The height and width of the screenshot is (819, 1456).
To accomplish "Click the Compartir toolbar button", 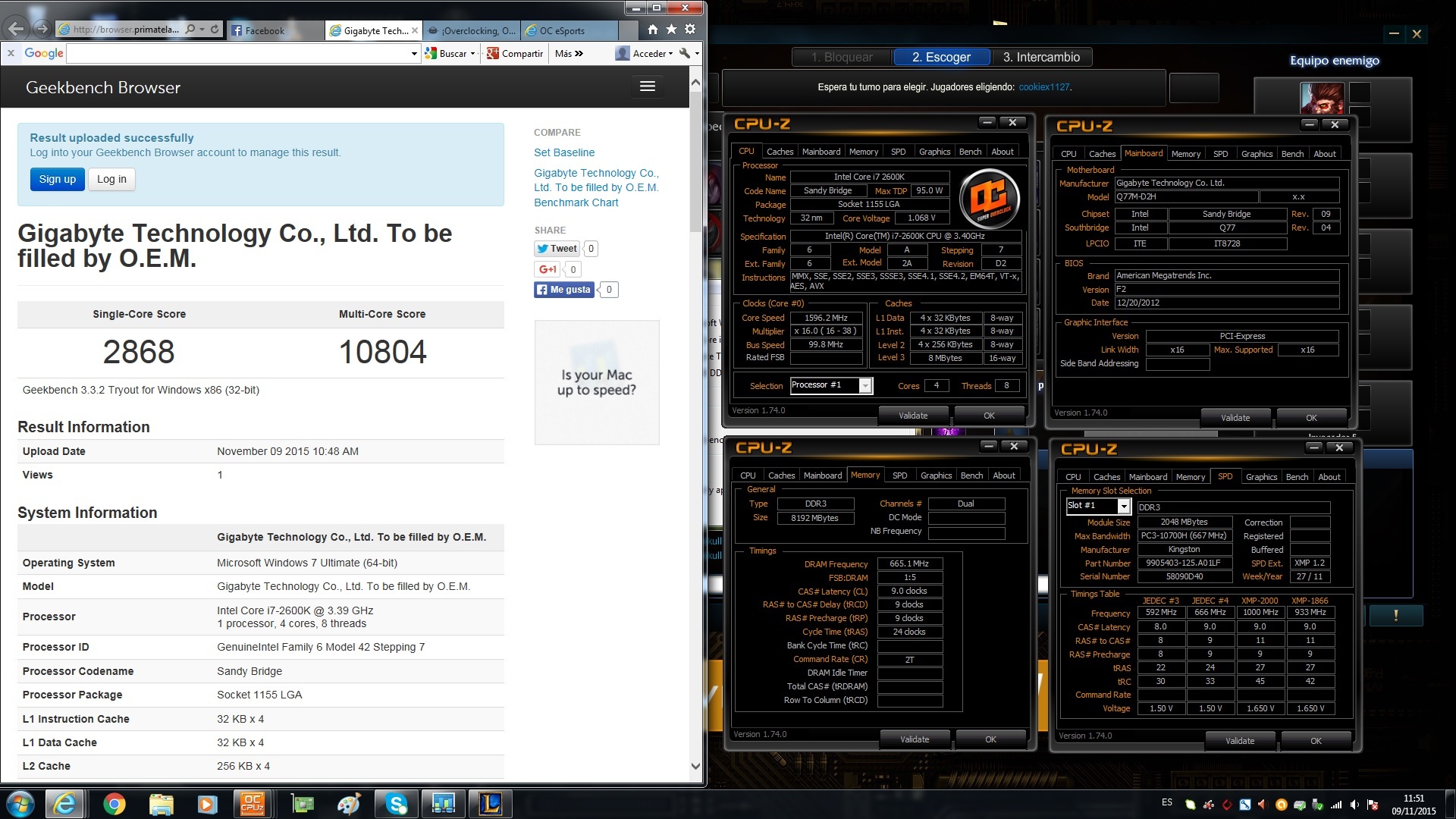I will tap(516, 53).
